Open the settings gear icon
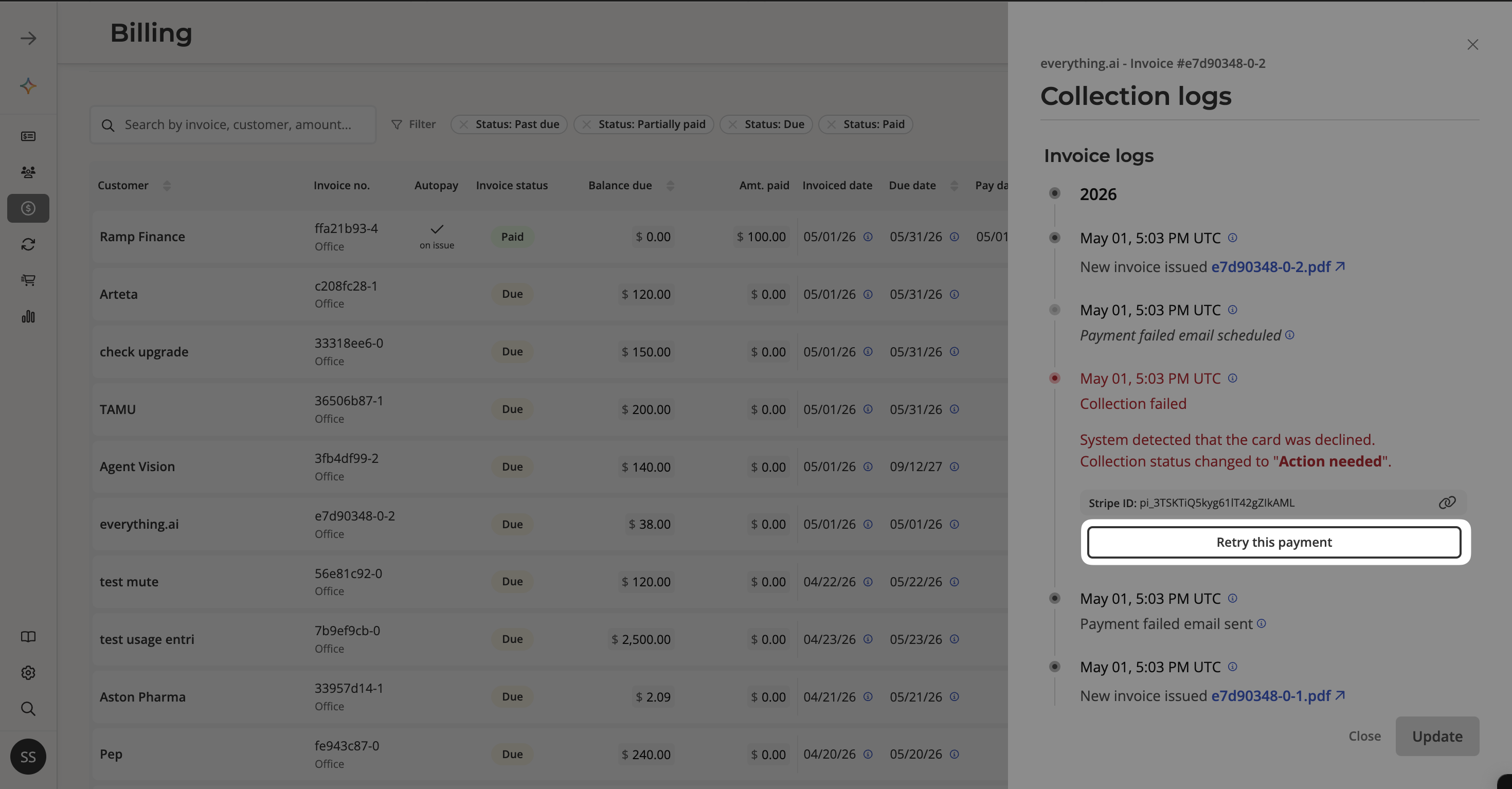Image resolution: width=1512 pixels, height=789 pixels. (28, 673)
